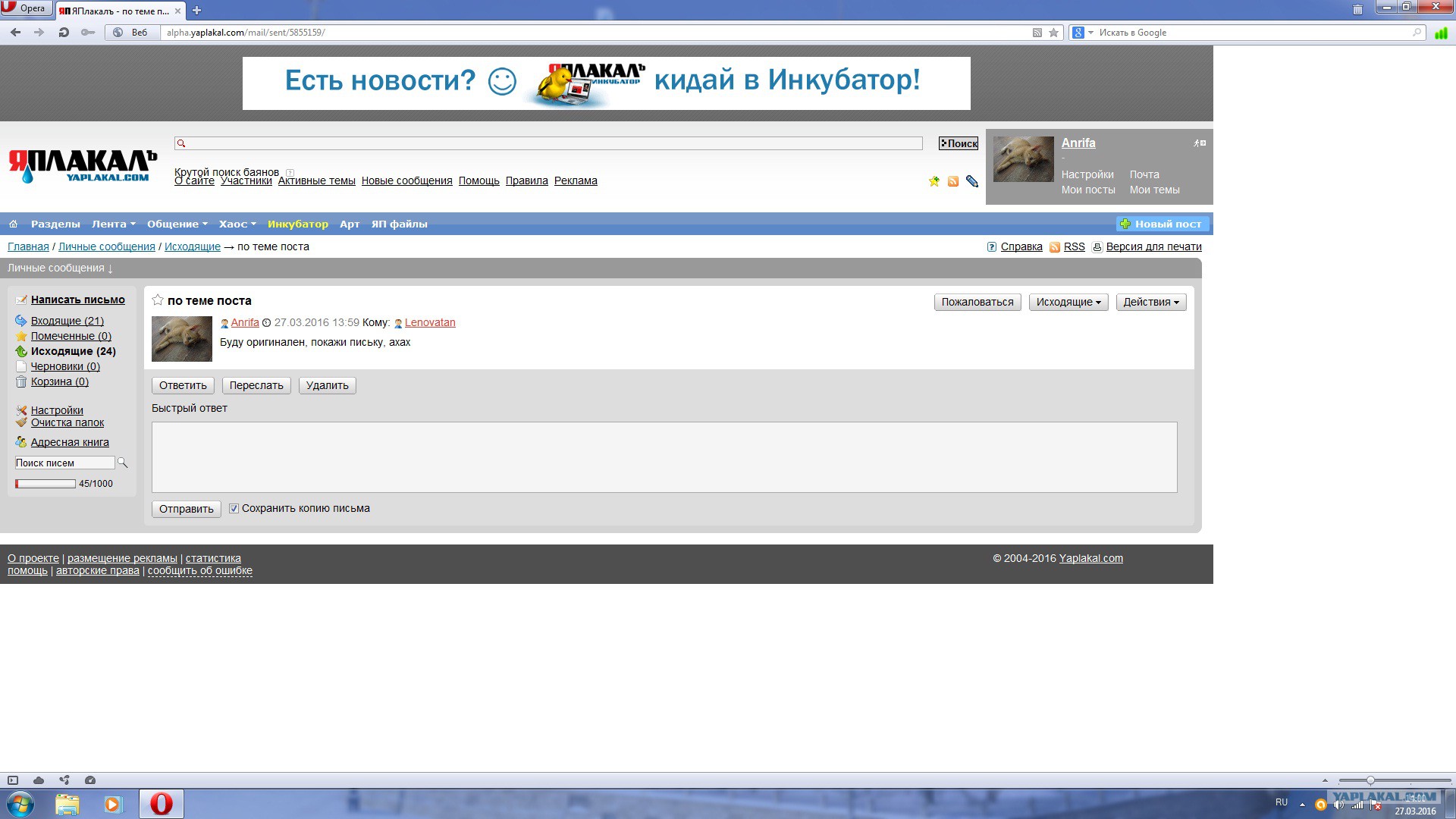The image size is (1456, 819).
Task: Expand the 'Лента' navigation menu
Action: tap(113, 224)
